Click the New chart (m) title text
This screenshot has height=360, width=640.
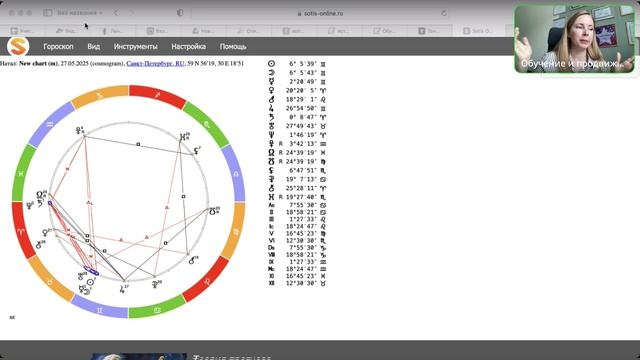[39, 64]
